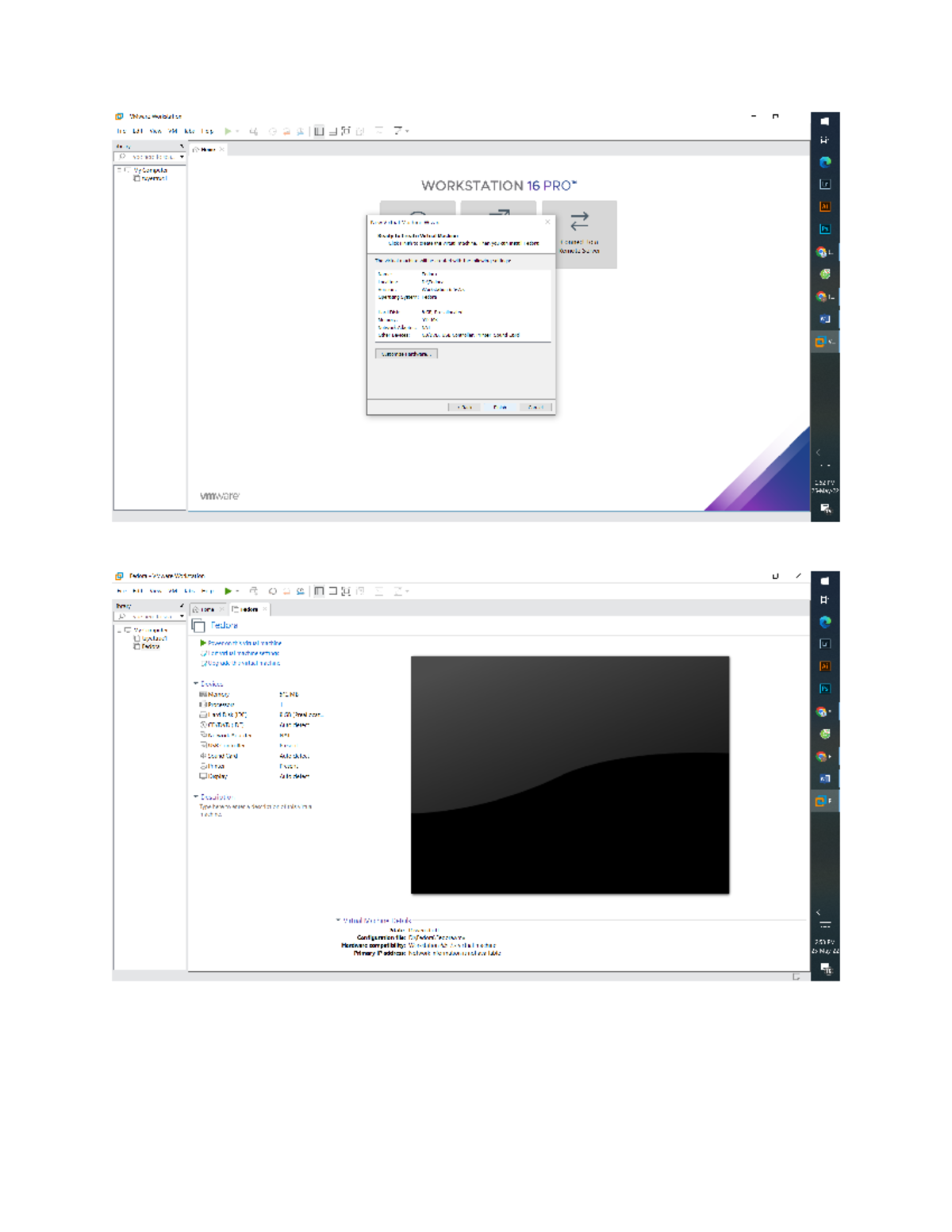
Task: Click the Customize Hardware button in the wizard
Action: click(407, 354)
